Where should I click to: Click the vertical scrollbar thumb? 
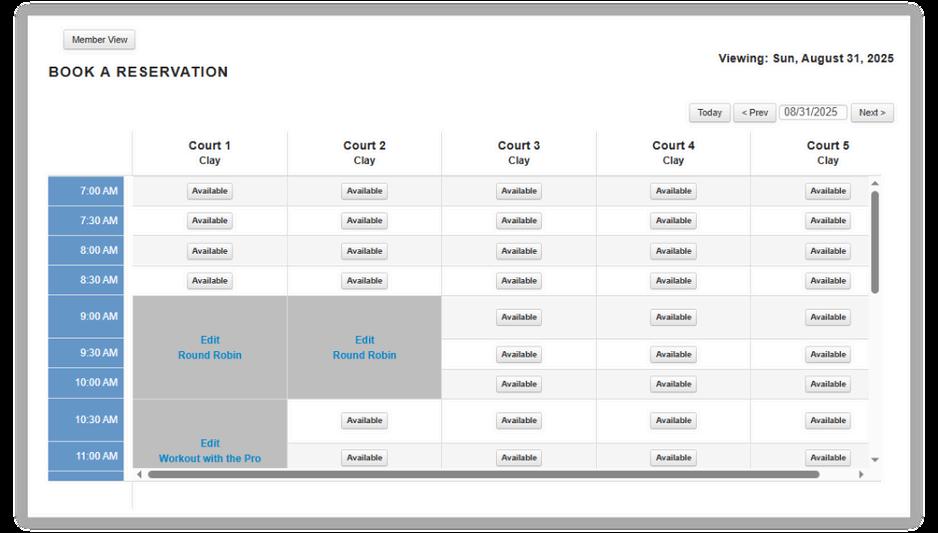875,242
